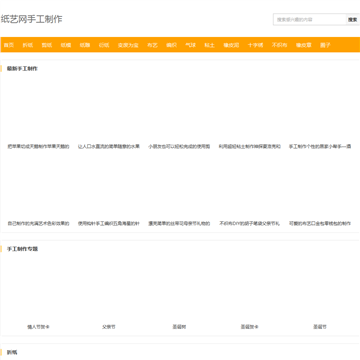Open the article about 苹果天鹅

point(38,146)
